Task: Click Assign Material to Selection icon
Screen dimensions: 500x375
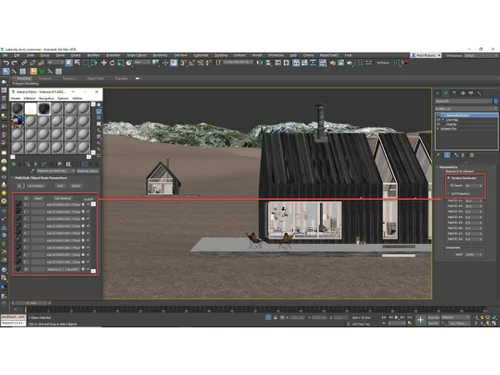Action: coord(28,164)
